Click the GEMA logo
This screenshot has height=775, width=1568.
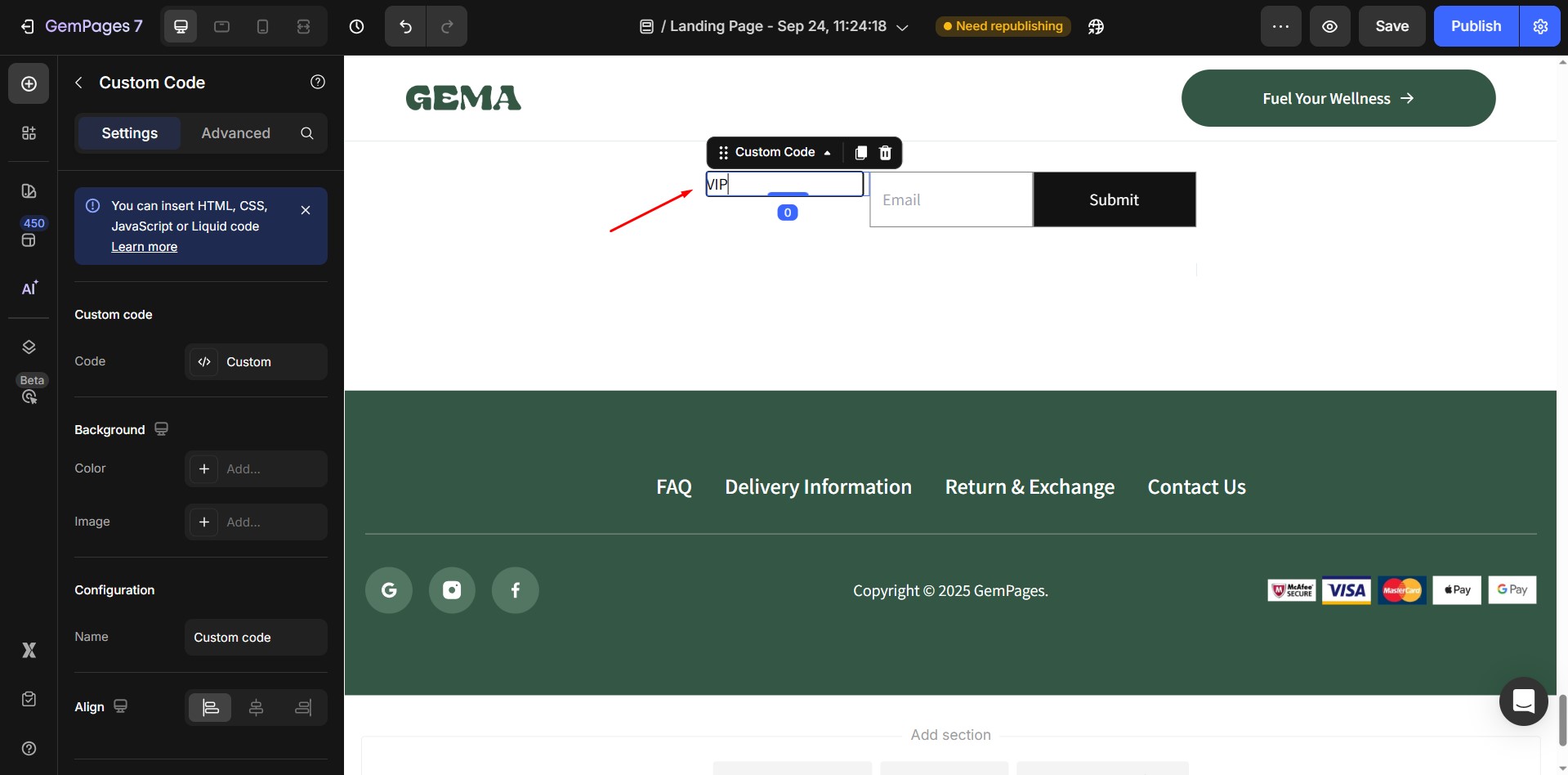[463, 98]
